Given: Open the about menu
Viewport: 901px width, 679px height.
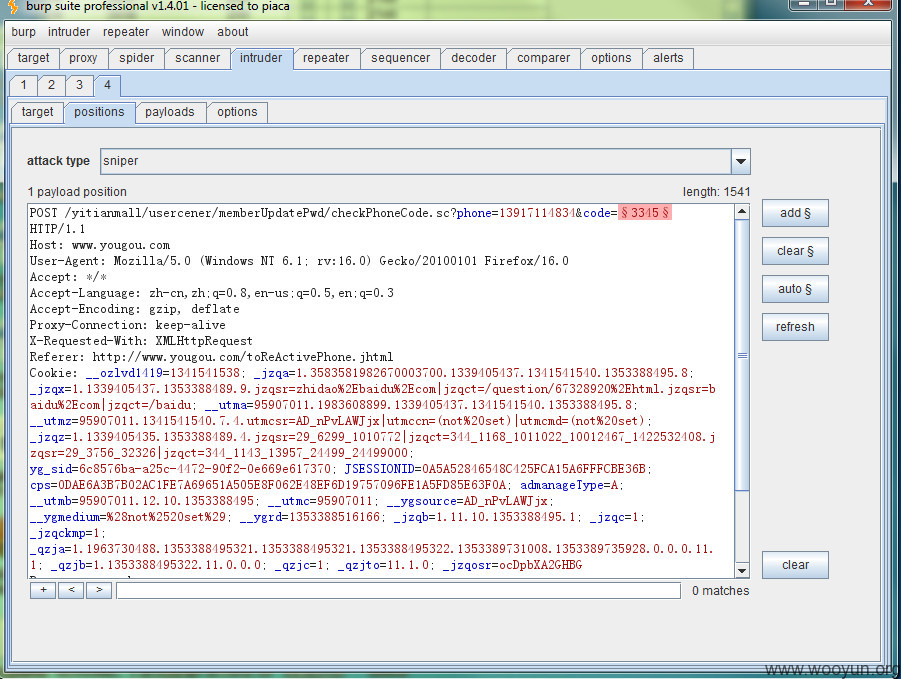Looking at the screenshot, I should (x=233, y=32).
